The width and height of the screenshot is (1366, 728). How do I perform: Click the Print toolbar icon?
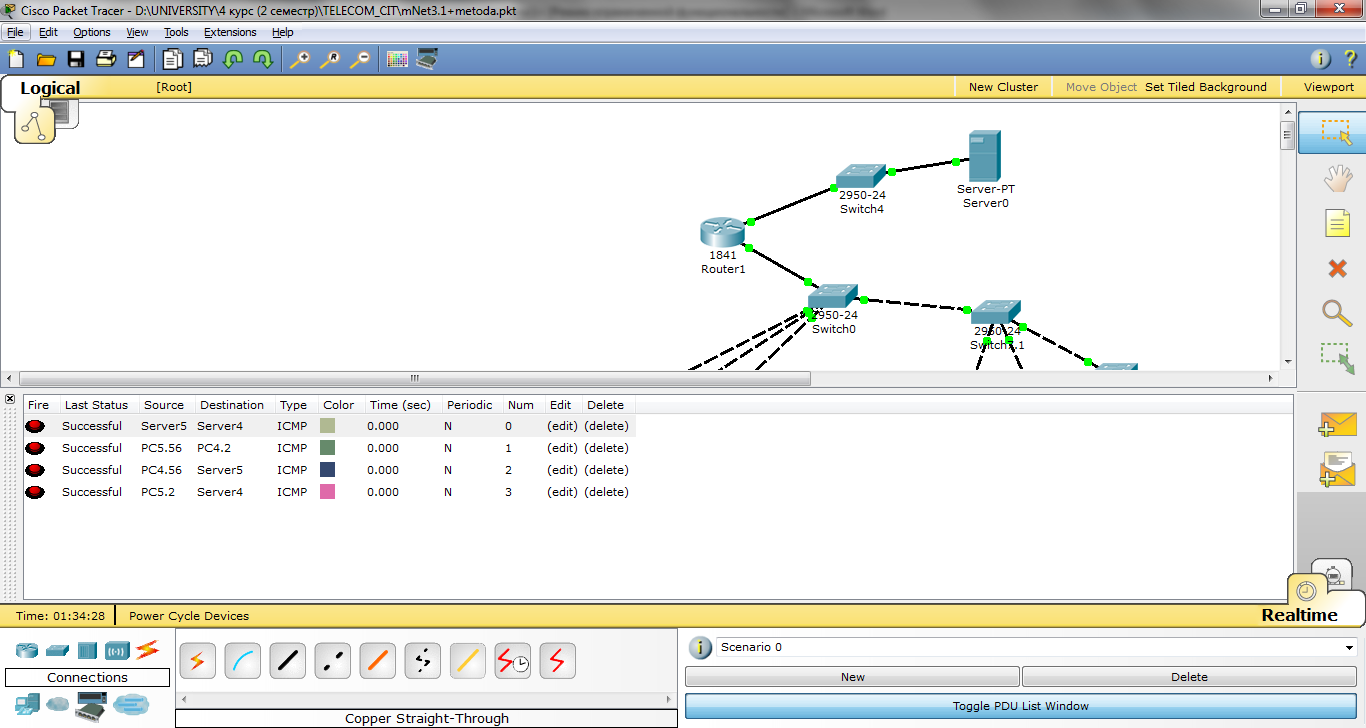pos(106,60)
